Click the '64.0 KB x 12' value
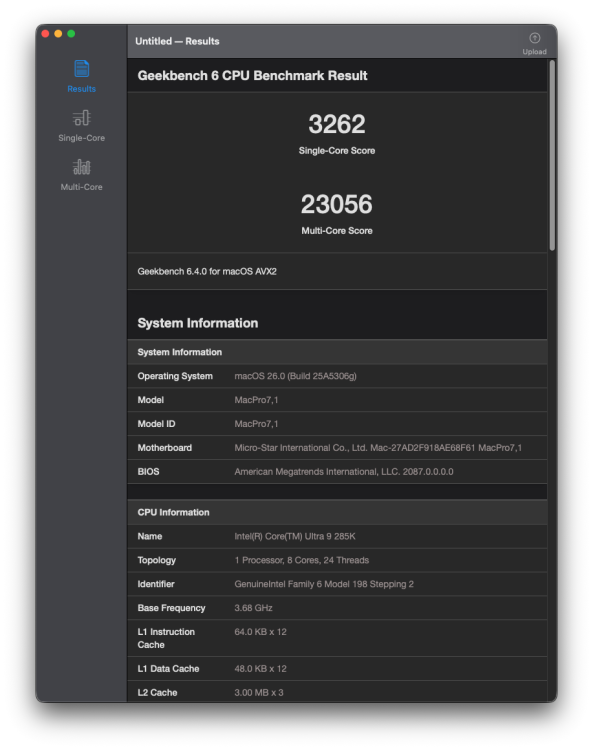The height and width of the screenshot is (750, 593). [260, 632]
